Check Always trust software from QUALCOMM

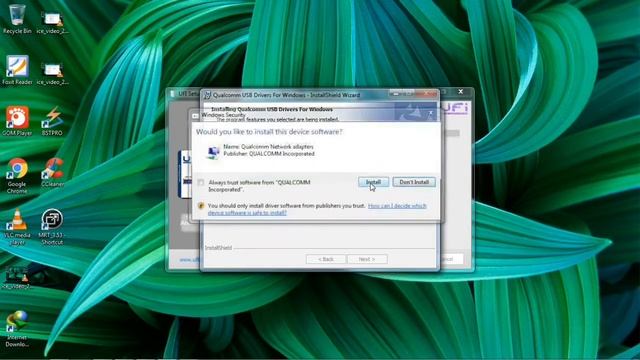coord(201,182)
